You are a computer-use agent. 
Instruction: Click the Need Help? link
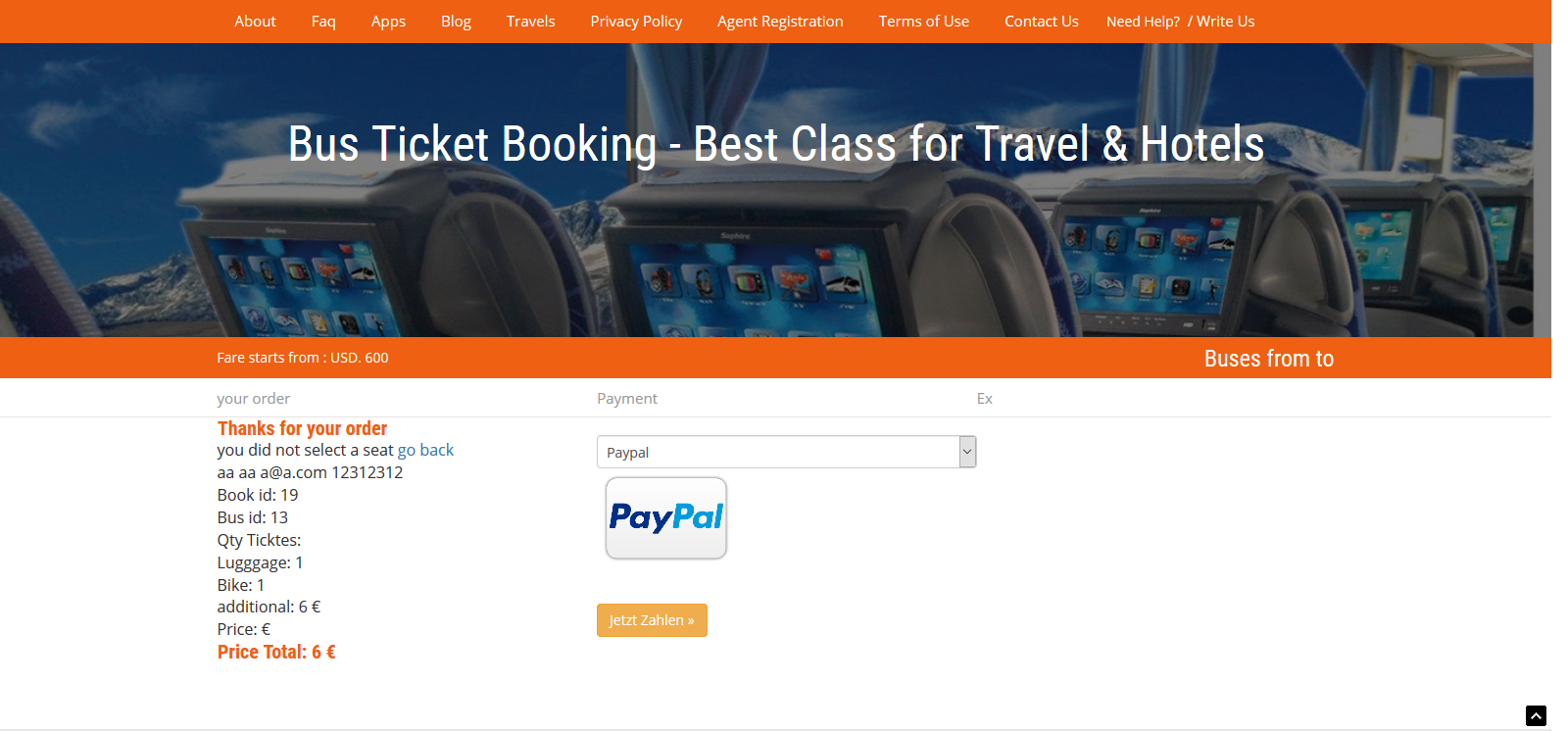pos(1143,22)
